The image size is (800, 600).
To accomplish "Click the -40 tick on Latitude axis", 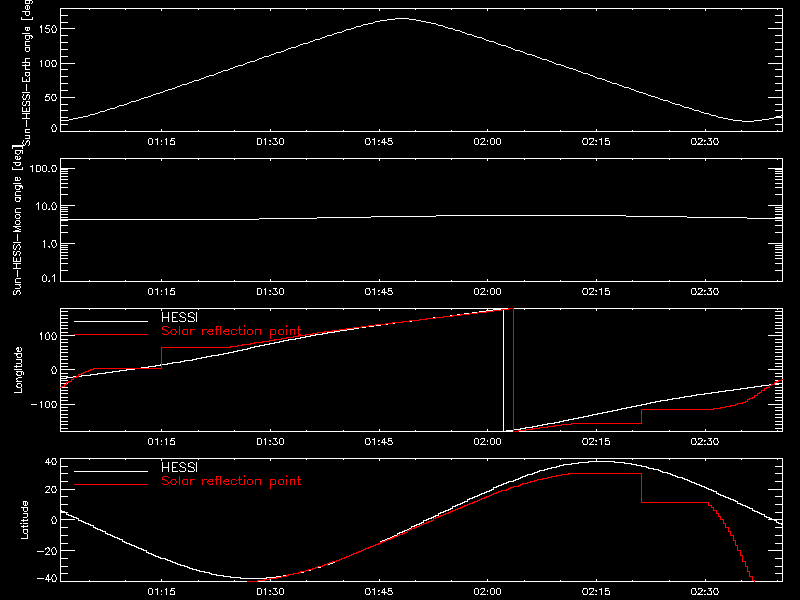I will click(x=48, y=579).
